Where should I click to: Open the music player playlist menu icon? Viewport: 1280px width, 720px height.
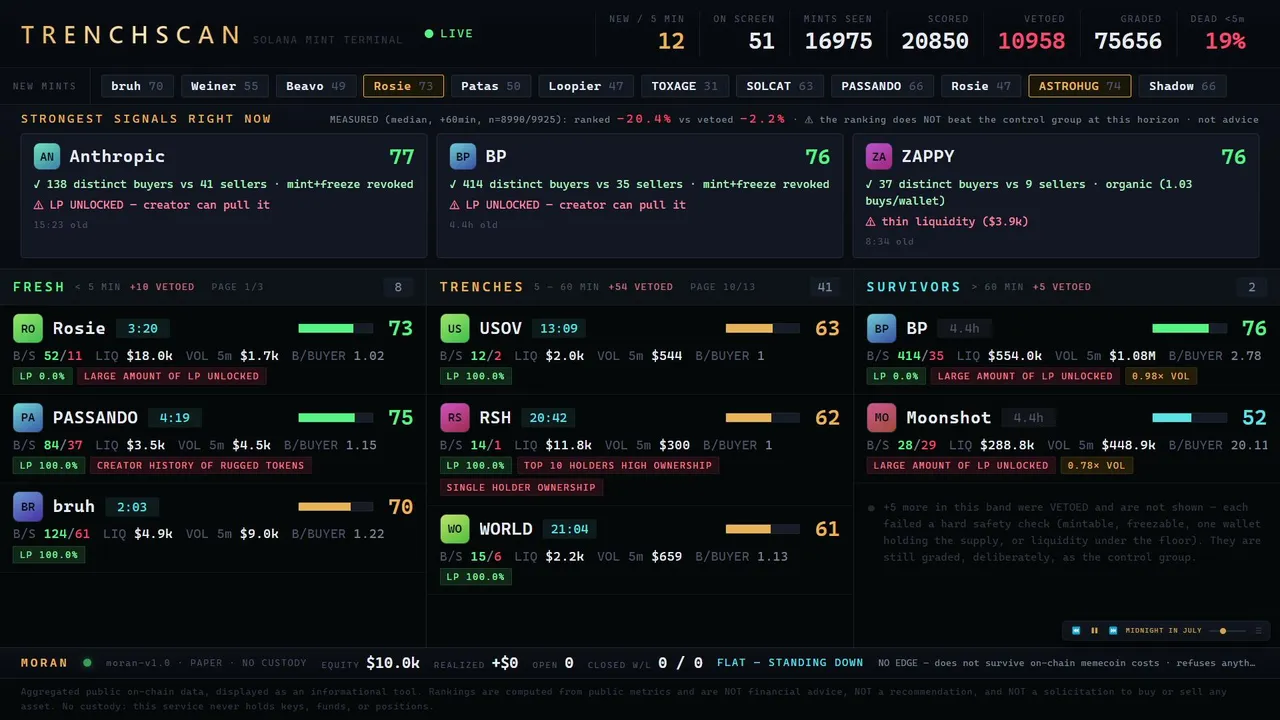[1258, 631]
